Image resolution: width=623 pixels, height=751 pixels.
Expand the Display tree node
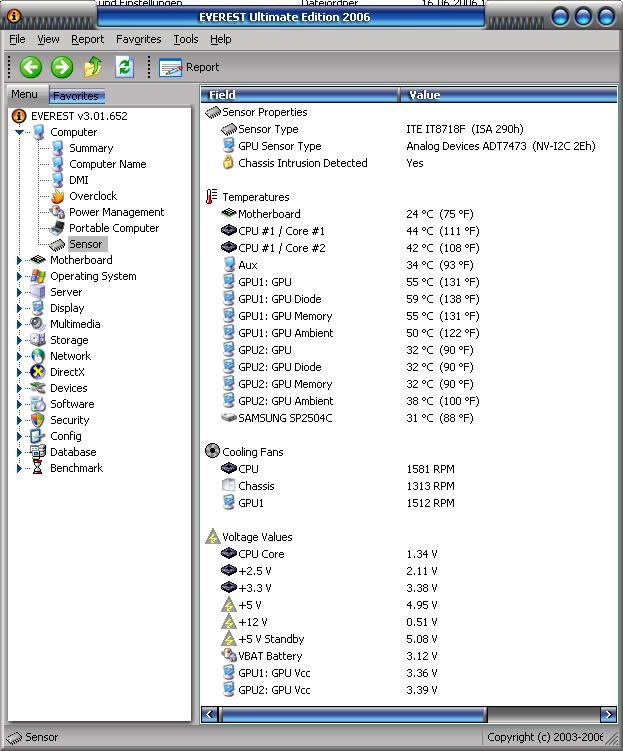(19, 308)
